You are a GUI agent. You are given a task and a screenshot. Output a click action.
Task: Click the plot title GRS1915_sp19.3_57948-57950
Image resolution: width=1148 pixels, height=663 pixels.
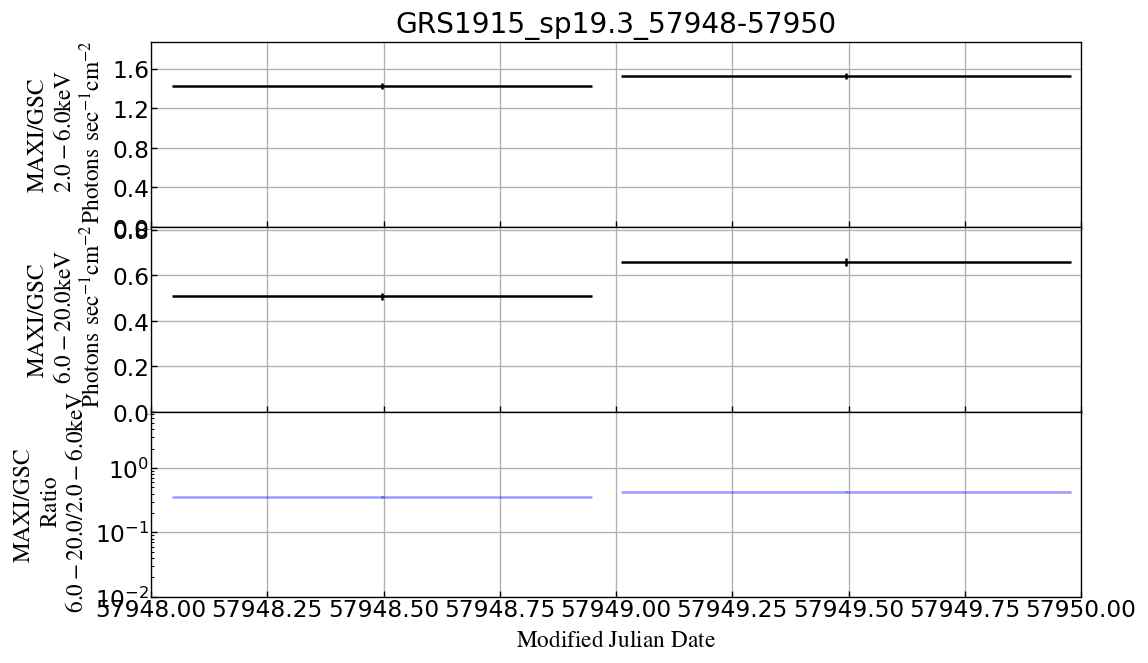[615, 23]
